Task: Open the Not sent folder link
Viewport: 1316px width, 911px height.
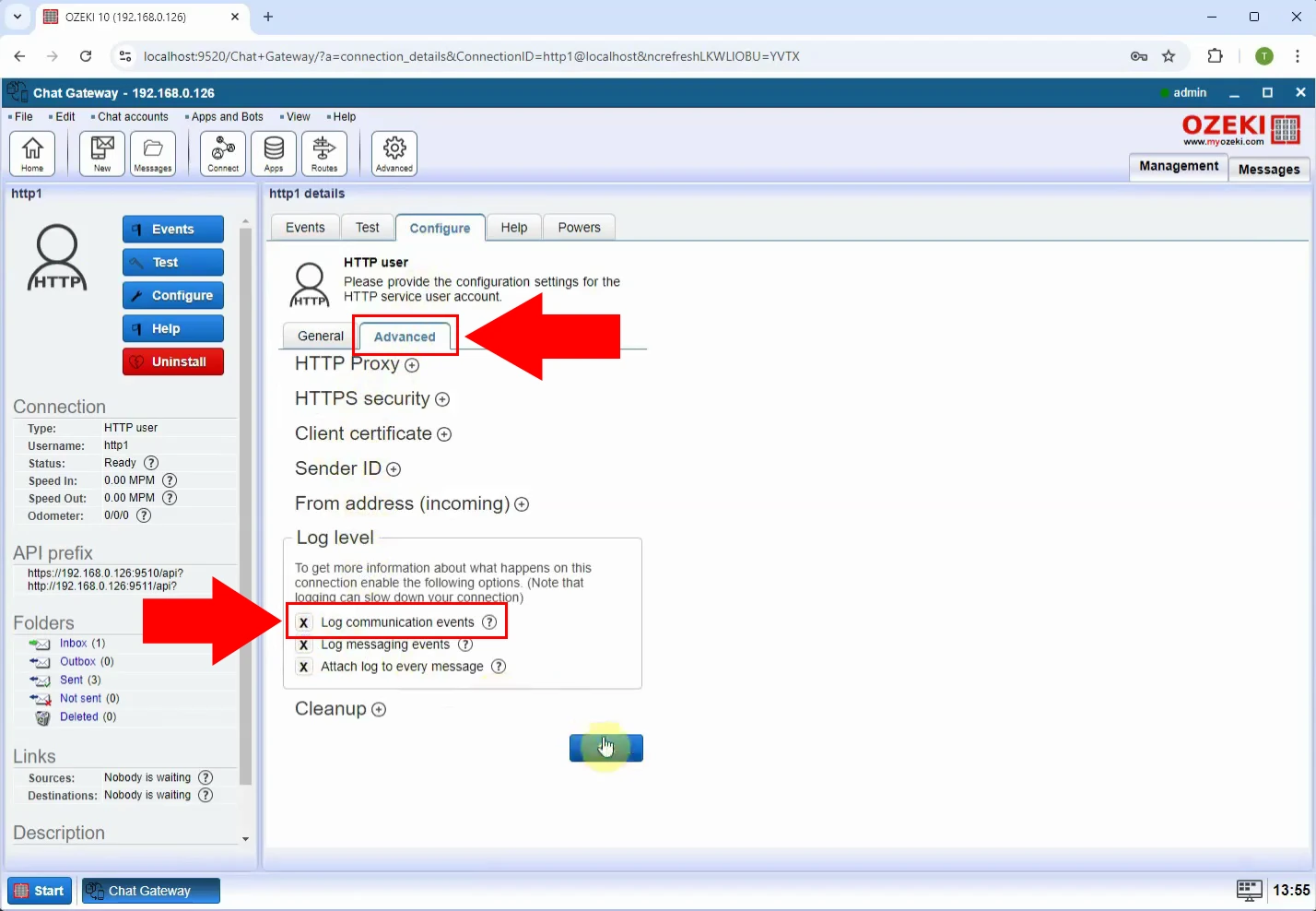Action: [x=80, y=699]
